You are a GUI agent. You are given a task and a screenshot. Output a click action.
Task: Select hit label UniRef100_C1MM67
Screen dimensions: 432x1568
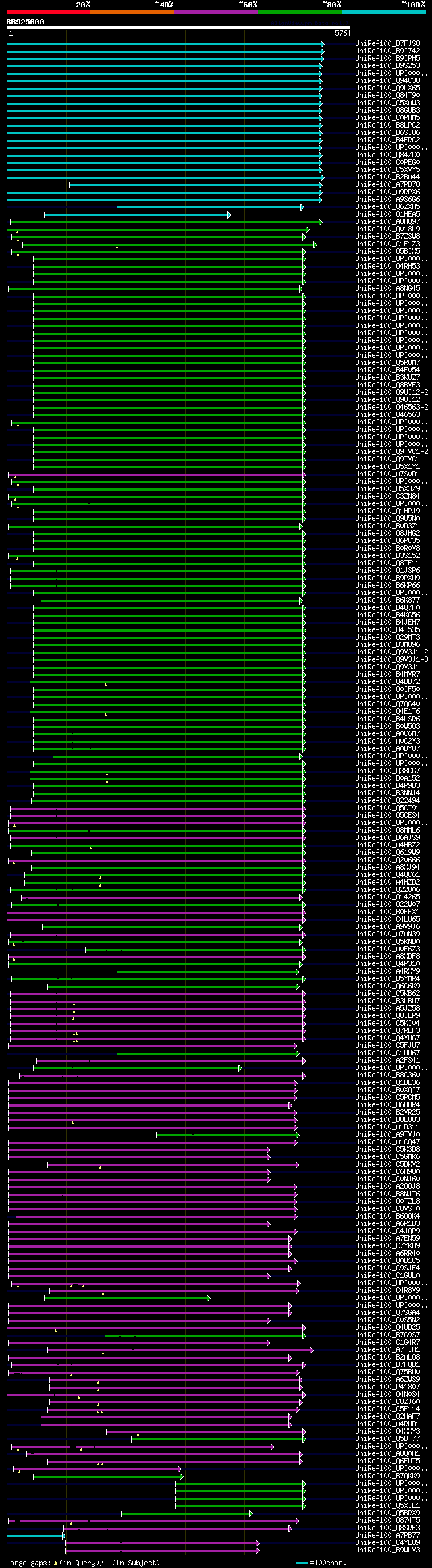[387, 1053]
